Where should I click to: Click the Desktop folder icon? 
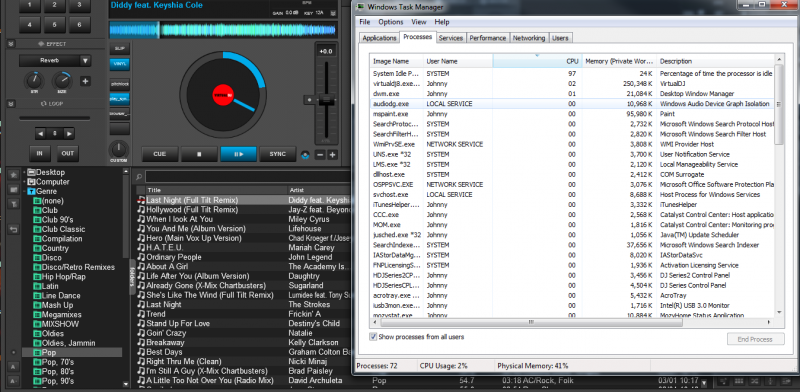click(x=31, y=172)
